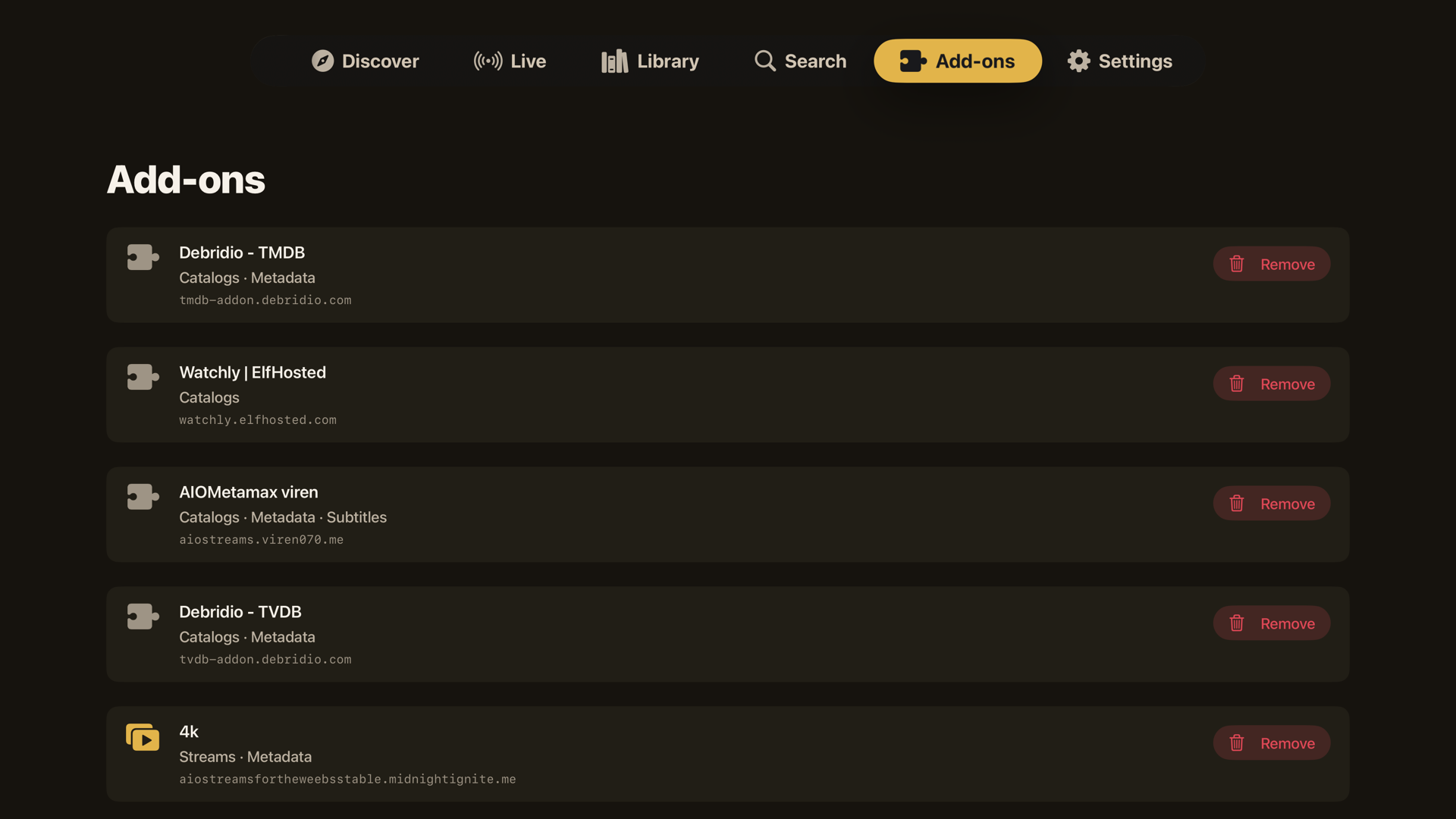The width and height of the screenshot is (1456, 819).
Task: Click Catalogs · Metadata under Debridio - TVDB
Action: click(247, 637)
